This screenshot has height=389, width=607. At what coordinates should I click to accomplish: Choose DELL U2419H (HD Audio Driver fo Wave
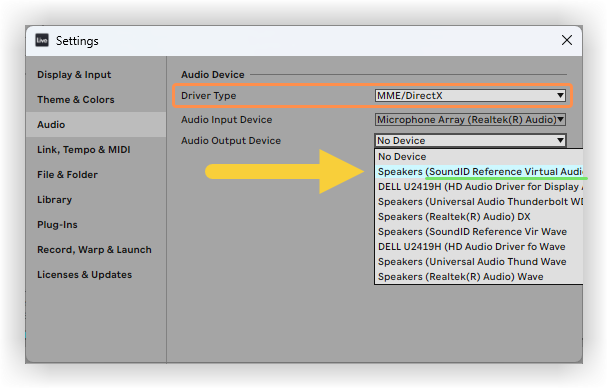479,247
